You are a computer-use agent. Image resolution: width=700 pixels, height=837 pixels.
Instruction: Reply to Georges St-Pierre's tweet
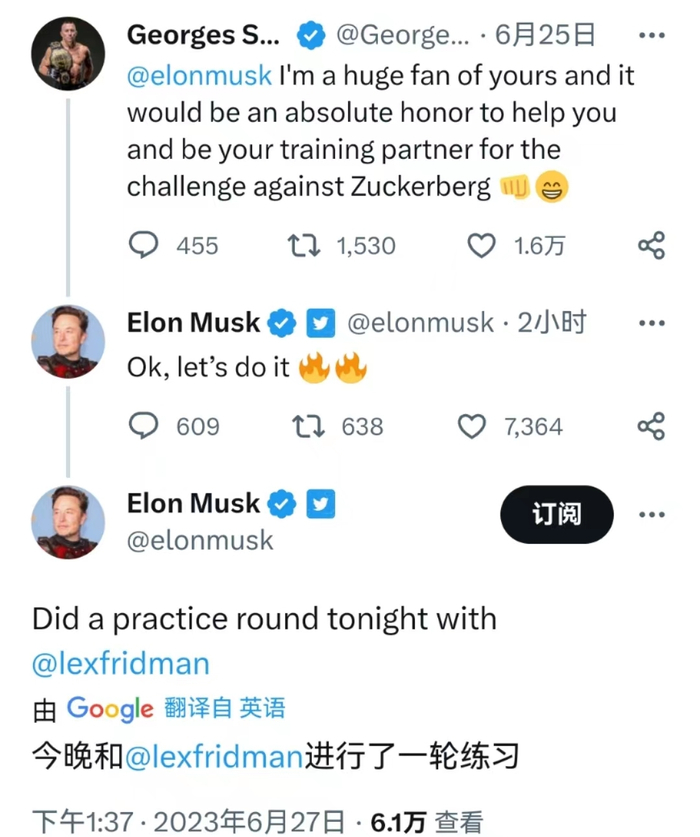click(x=145, y=245)
